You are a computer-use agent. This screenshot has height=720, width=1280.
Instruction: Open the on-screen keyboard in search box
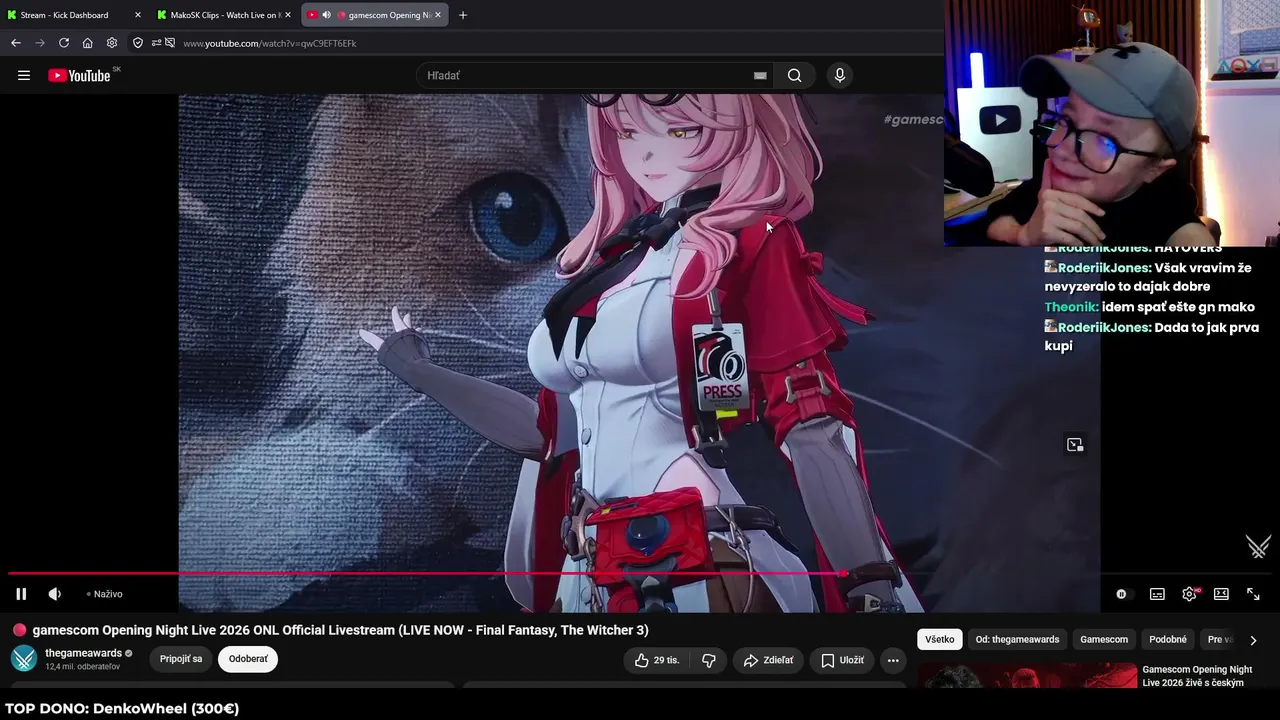click(x=760, y=75)
